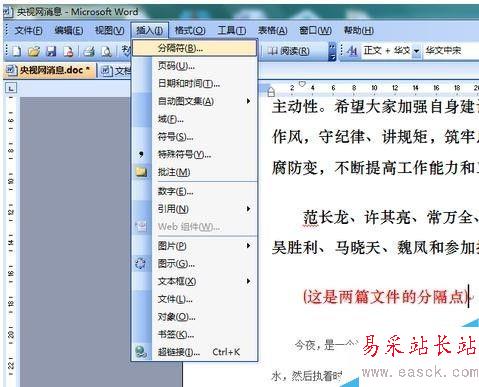Click the toolbar options overflow chevron
Viewport: 479px width, 387px height.
tap(332, 51)
